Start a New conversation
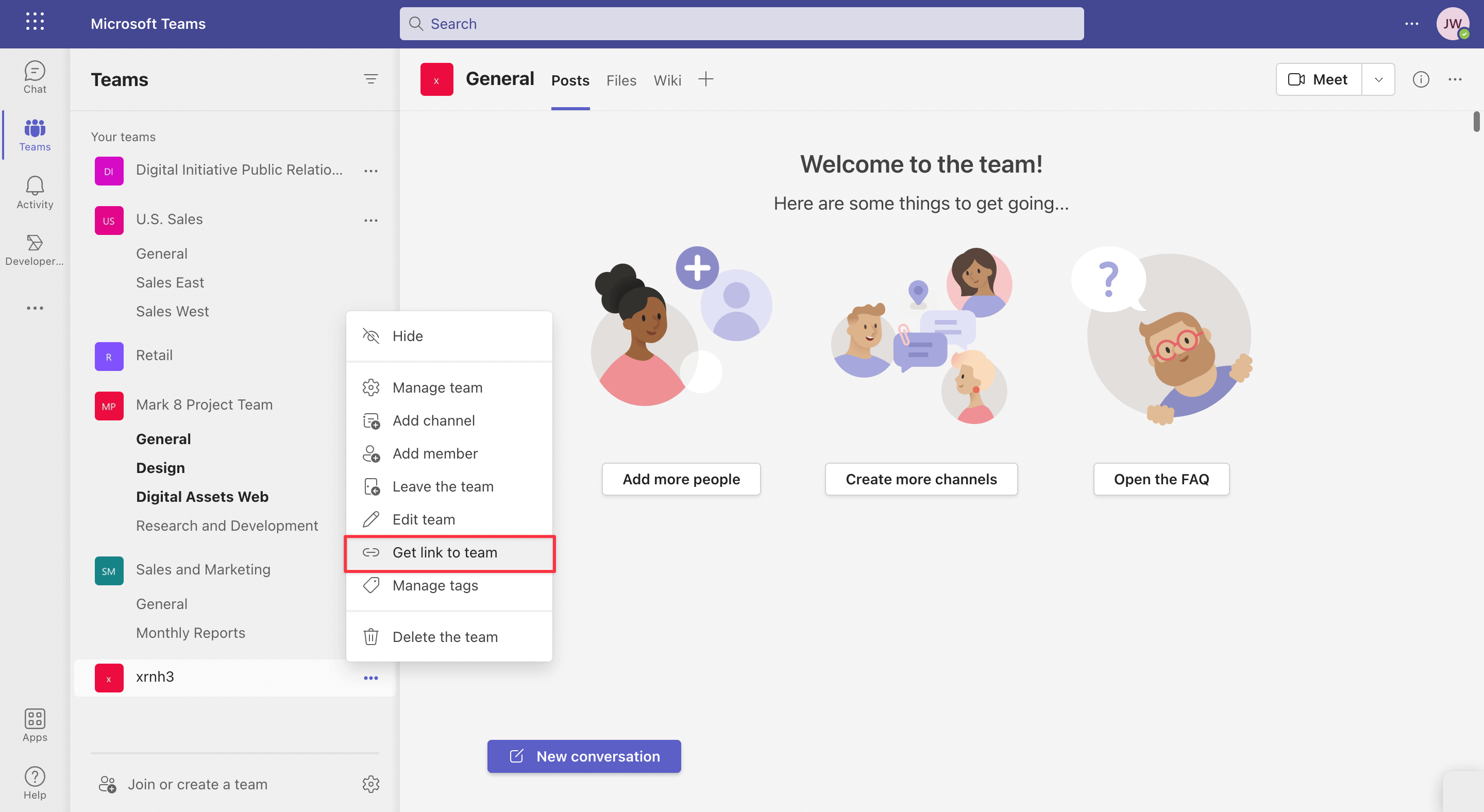The height and width of the screenshot is (812, 1484). (x=584, y=756)
